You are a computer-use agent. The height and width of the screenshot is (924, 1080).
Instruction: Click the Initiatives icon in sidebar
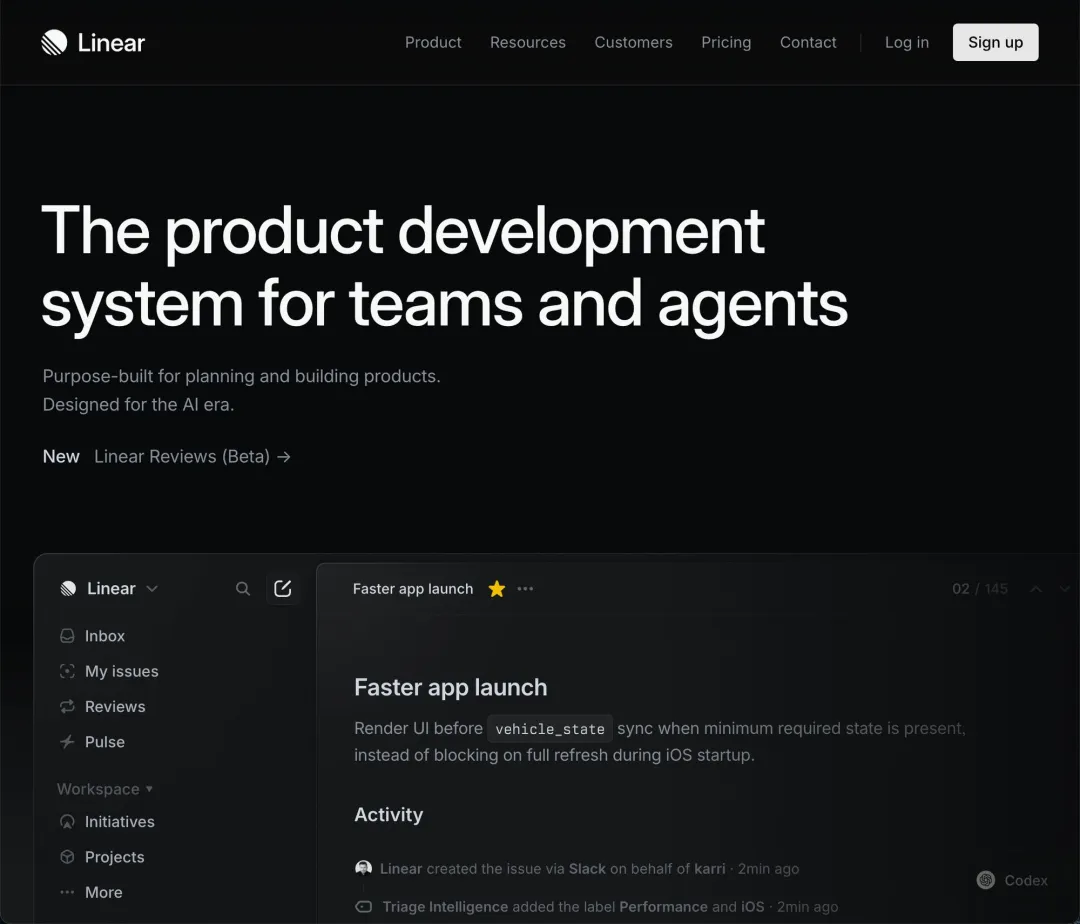click(x=67, y=822)
